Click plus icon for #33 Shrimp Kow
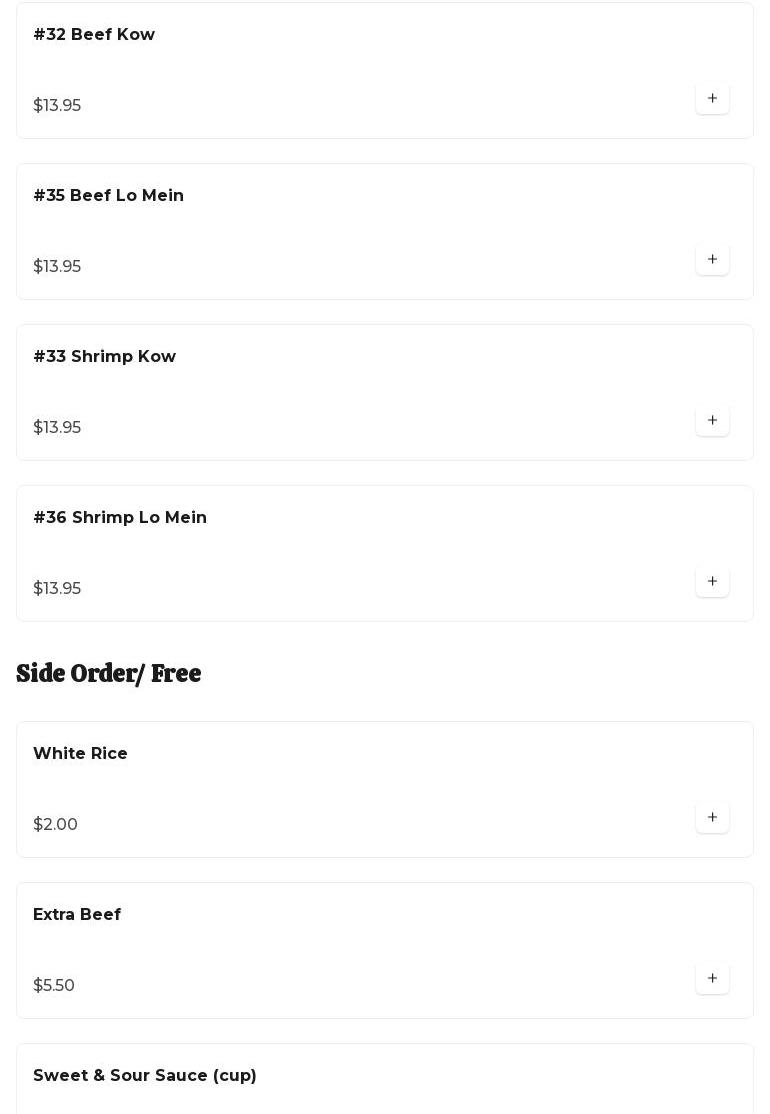The height and width of the screenshot is (1114, 770). click(712, 421)
